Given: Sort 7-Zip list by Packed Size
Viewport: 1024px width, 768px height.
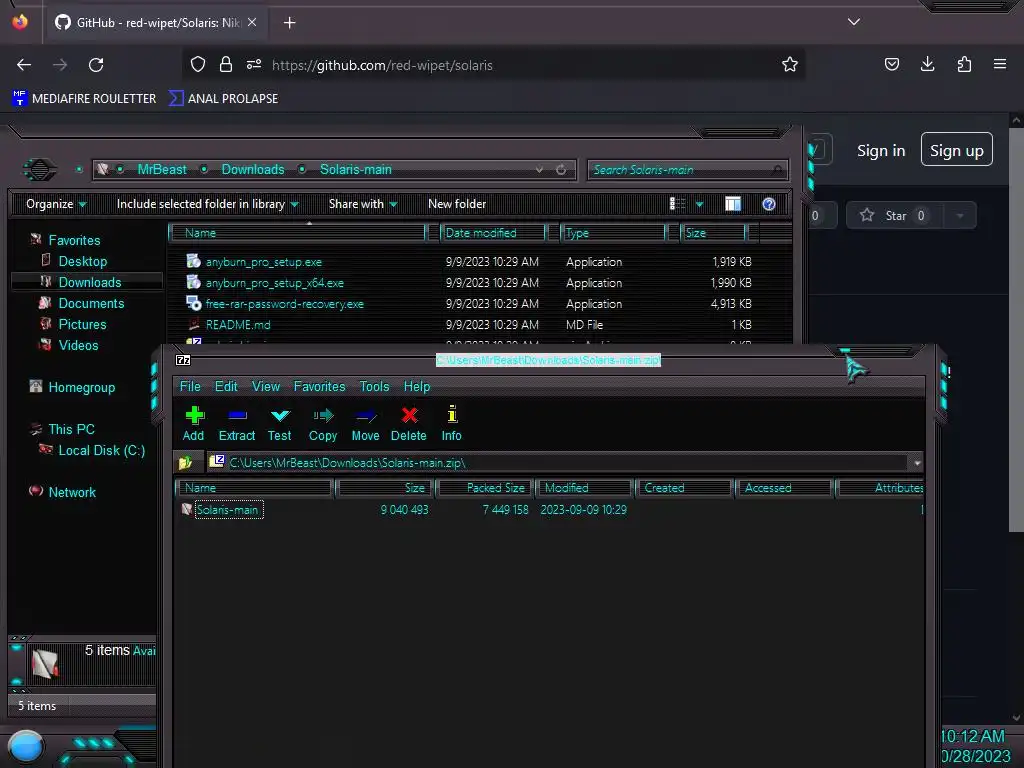Looking at the screenshot, I should [486, 488].
